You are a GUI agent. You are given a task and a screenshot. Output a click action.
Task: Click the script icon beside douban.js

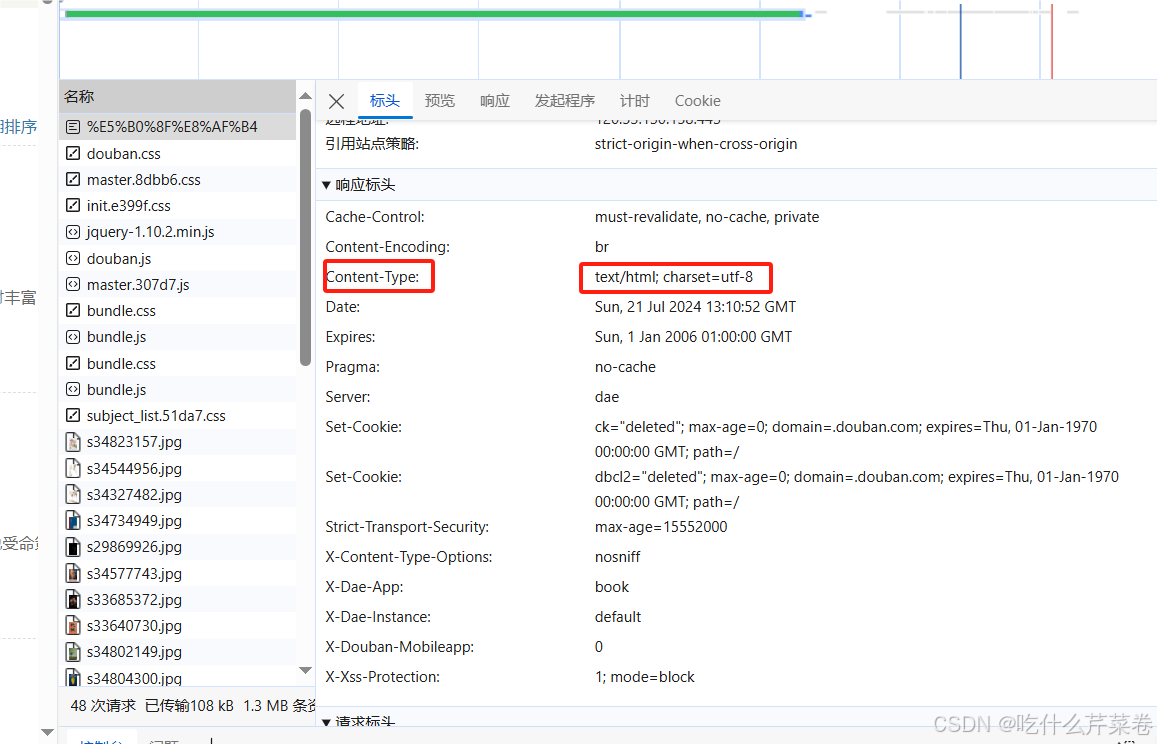pos(72,258)
